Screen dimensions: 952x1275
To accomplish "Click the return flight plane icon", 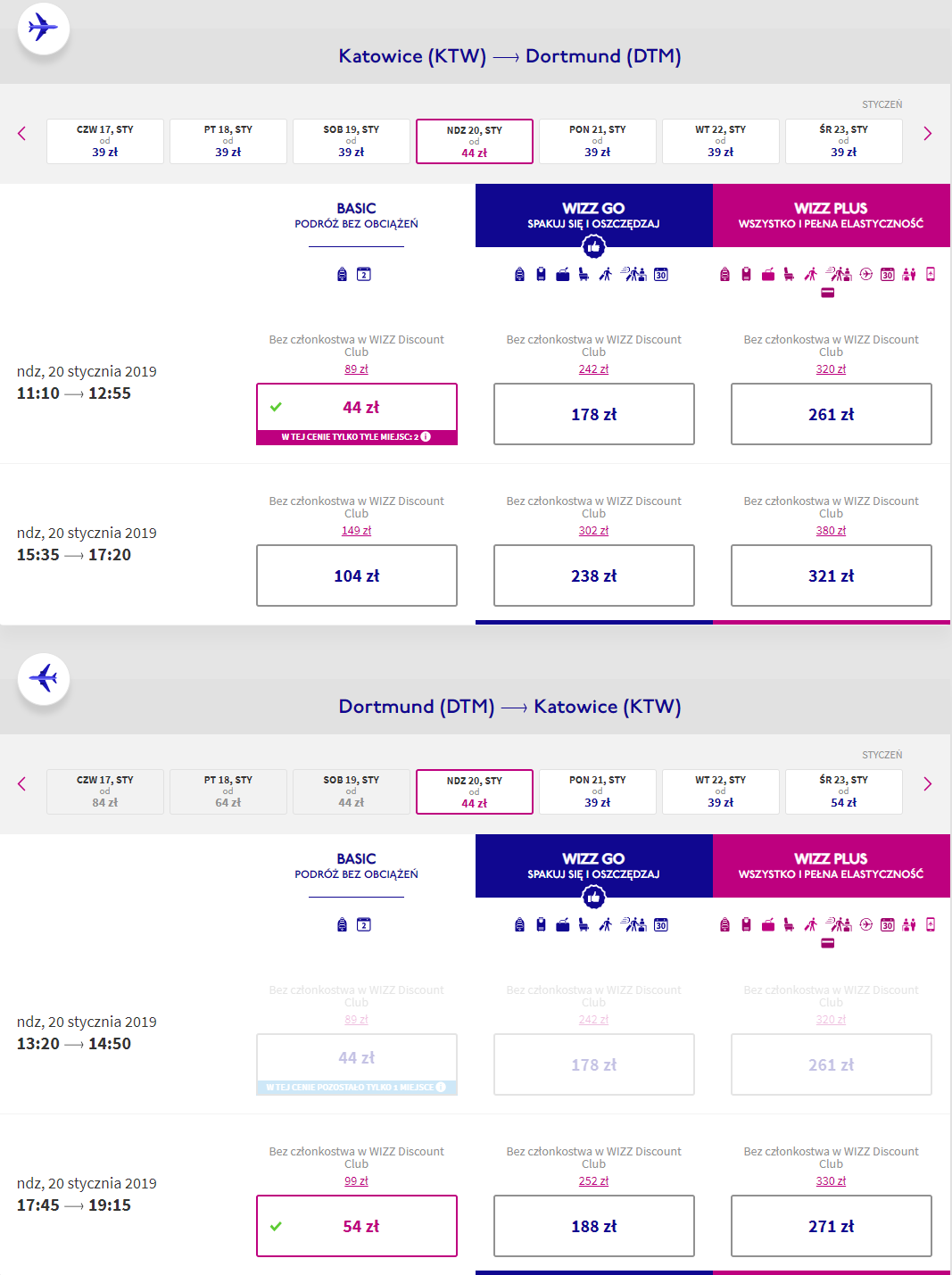I will coord(44,678).
